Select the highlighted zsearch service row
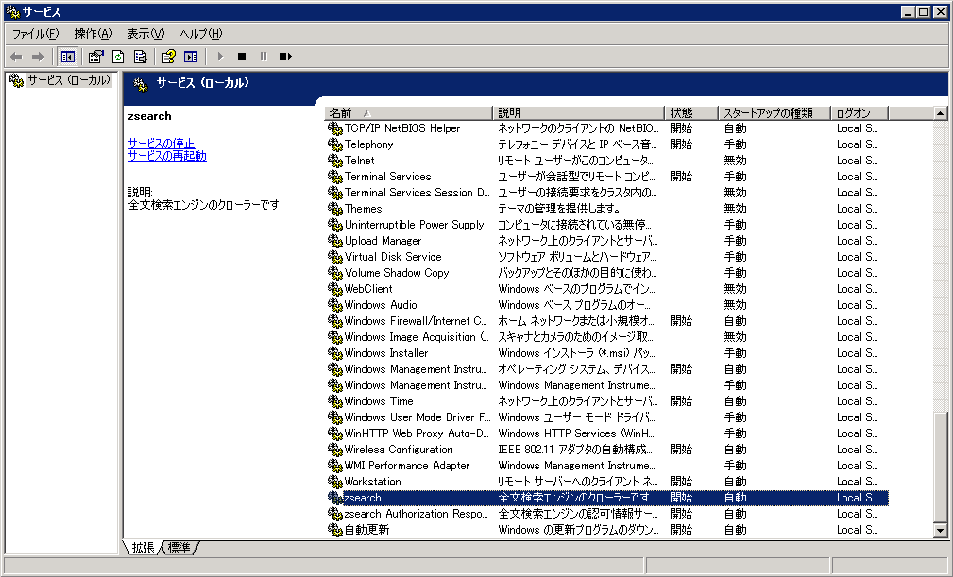Viewport: 953px width, 577px height. pos(607,497)
